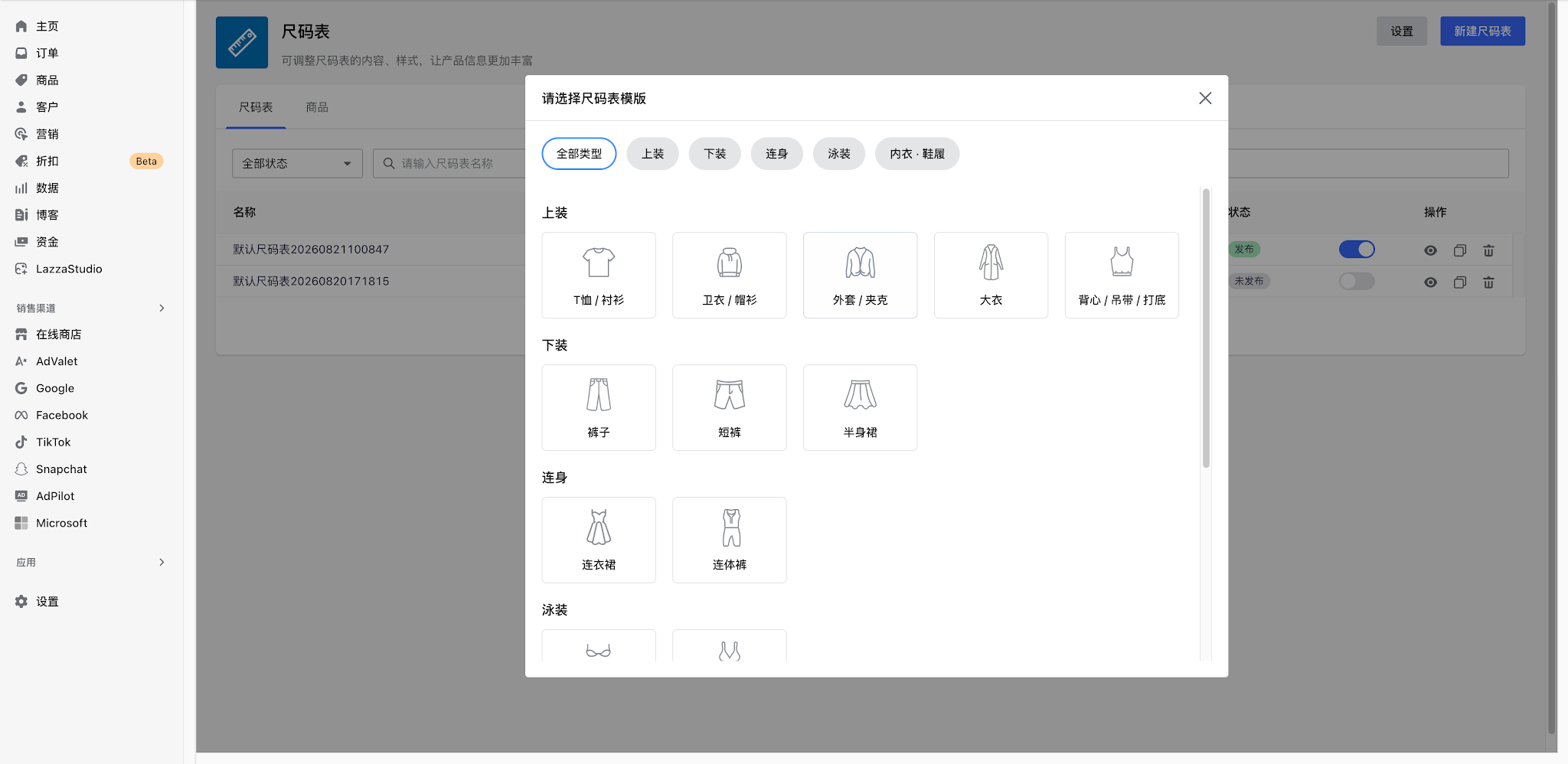The width and height of the screenshot is (1568, 764).
Task: Select the 背心 / 吊带 / 打底 template
Action: (x=1122, y=276)
